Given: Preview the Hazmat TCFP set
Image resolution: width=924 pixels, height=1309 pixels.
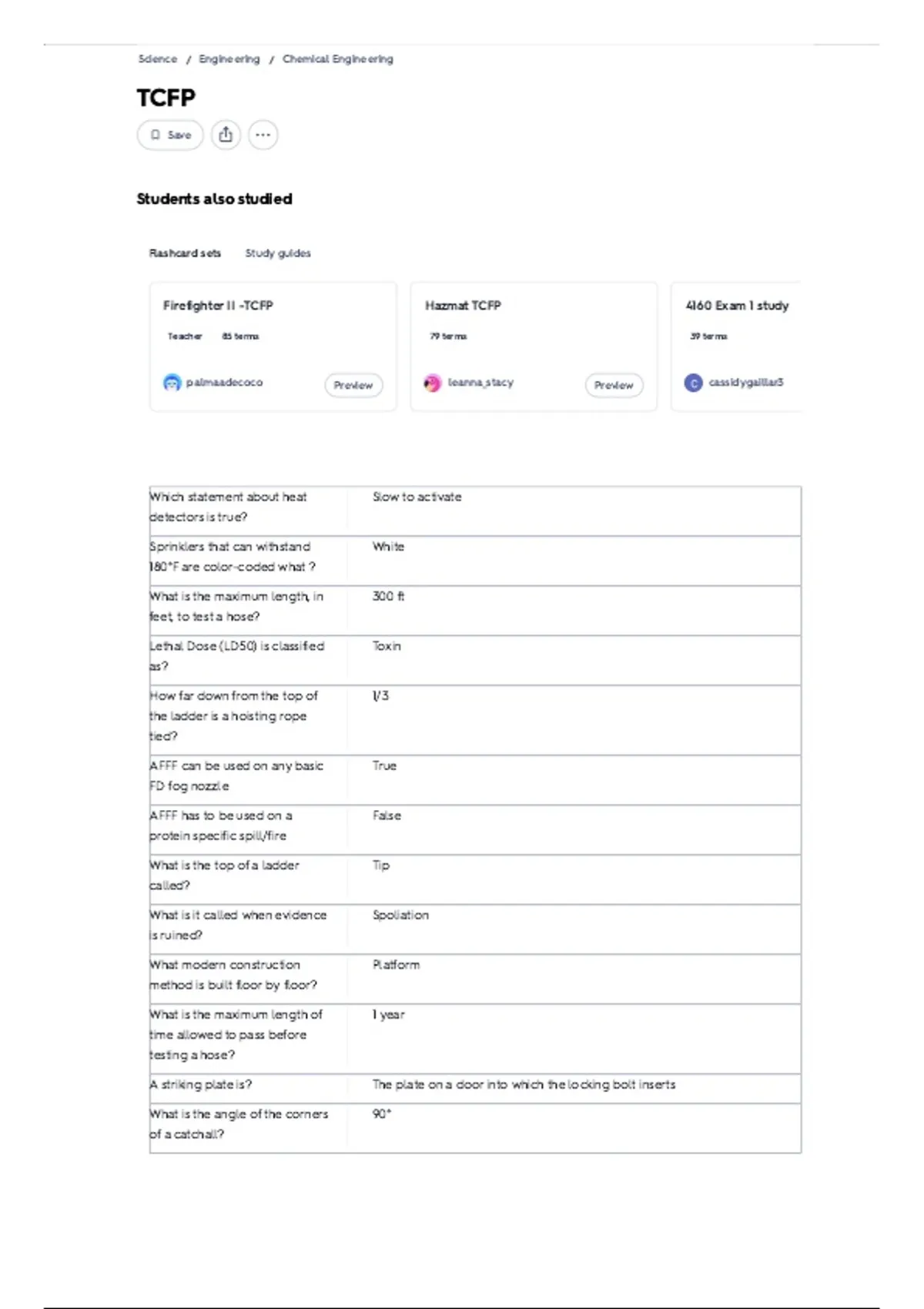Looking at the screenshot, I should coord(614,385).
